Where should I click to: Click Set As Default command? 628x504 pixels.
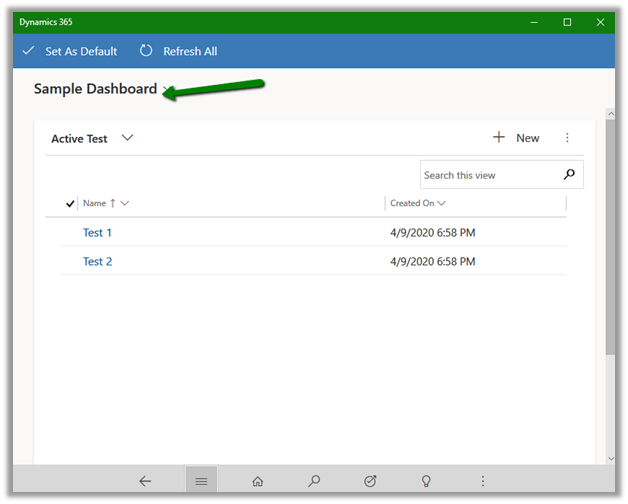(70, 51)
